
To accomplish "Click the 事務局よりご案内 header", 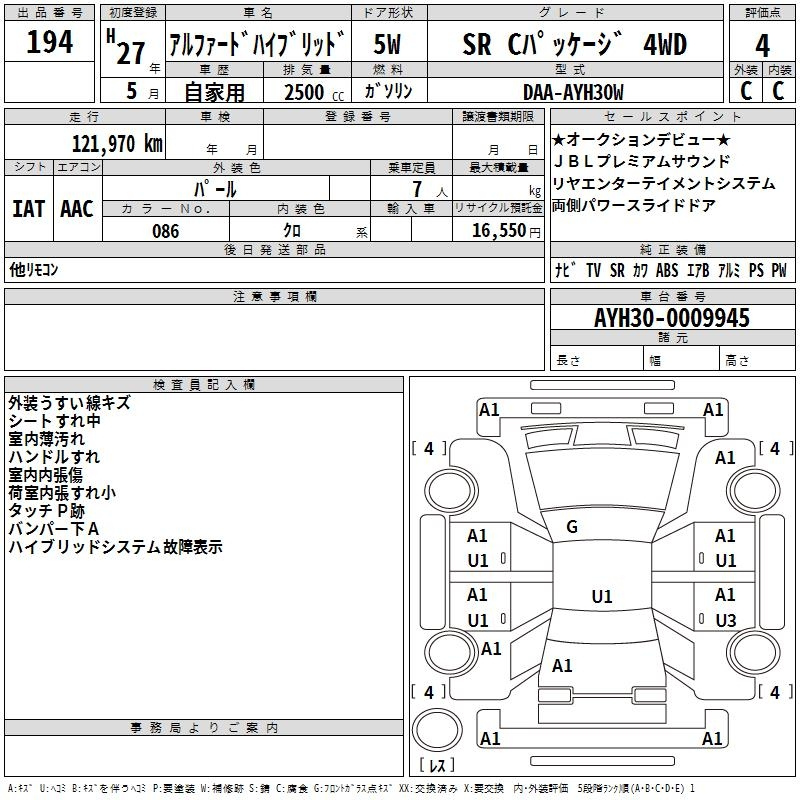I will click(204, 728).
